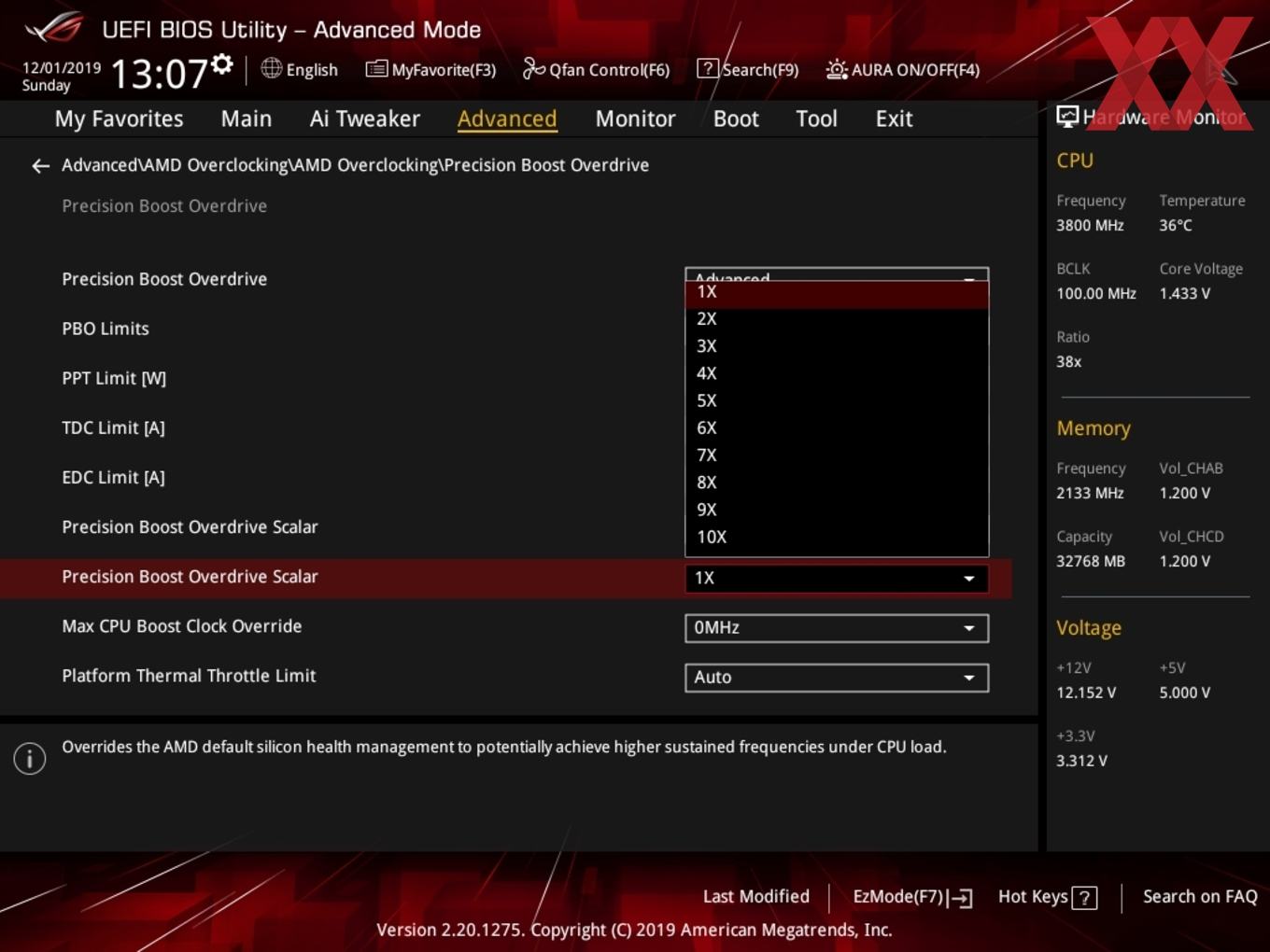Image resolution: width=1270 pixels, height=952 pixels.
Task: Click the BCLK 100.00 MHz value
Action: tap(1096, 293)
